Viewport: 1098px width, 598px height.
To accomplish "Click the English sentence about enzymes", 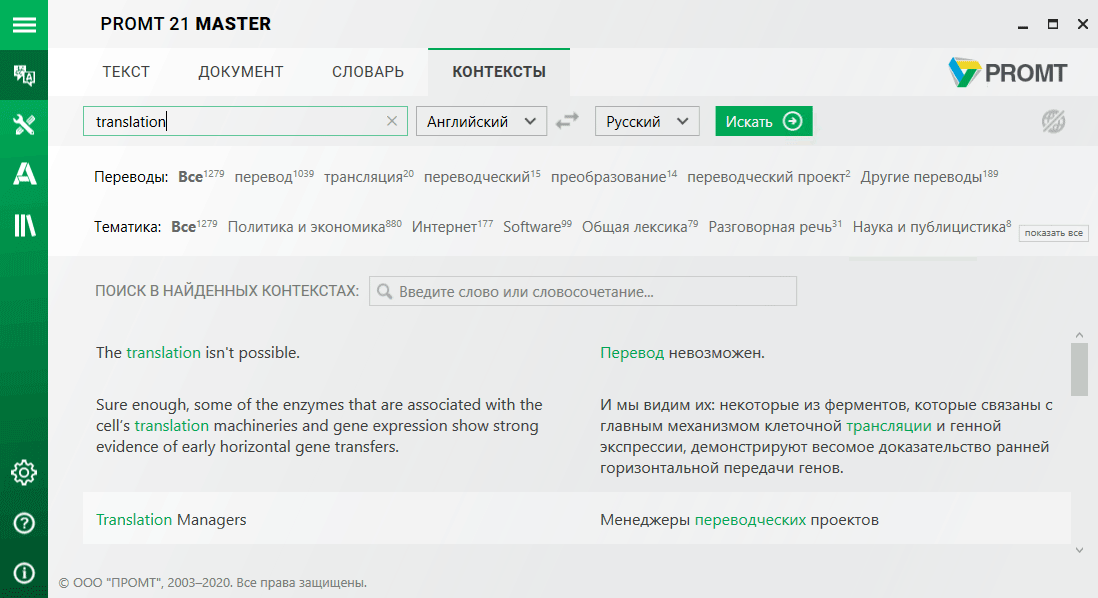I will [319, 426].
